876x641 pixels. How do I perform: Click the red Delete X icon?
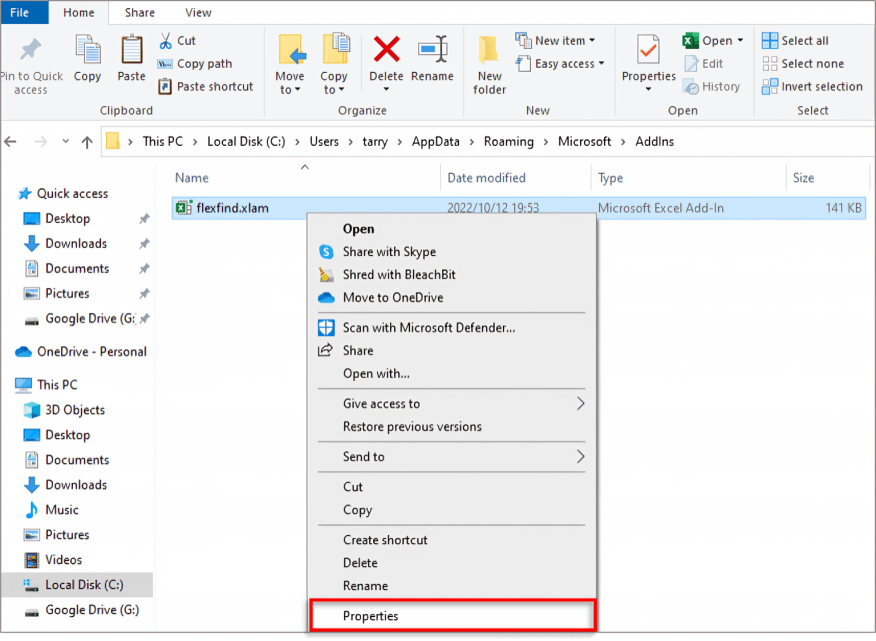point(386,49)
